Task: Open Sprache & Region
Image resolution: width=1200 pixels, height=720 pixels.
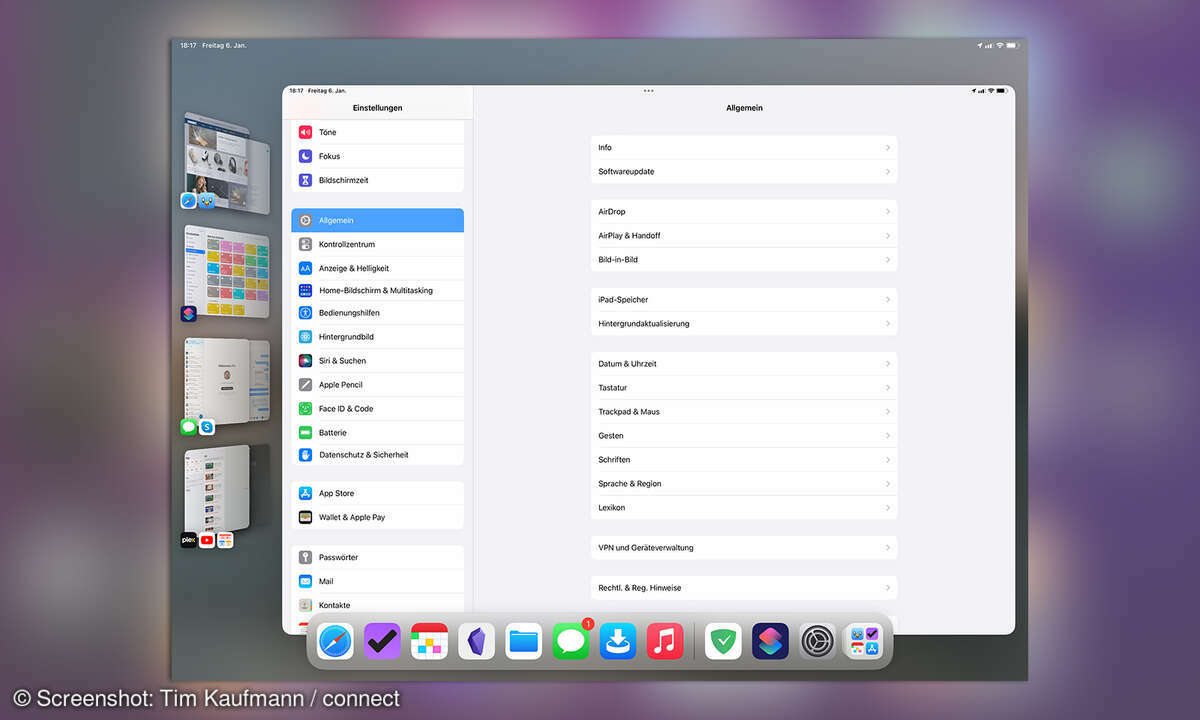Action: [744, 484]
